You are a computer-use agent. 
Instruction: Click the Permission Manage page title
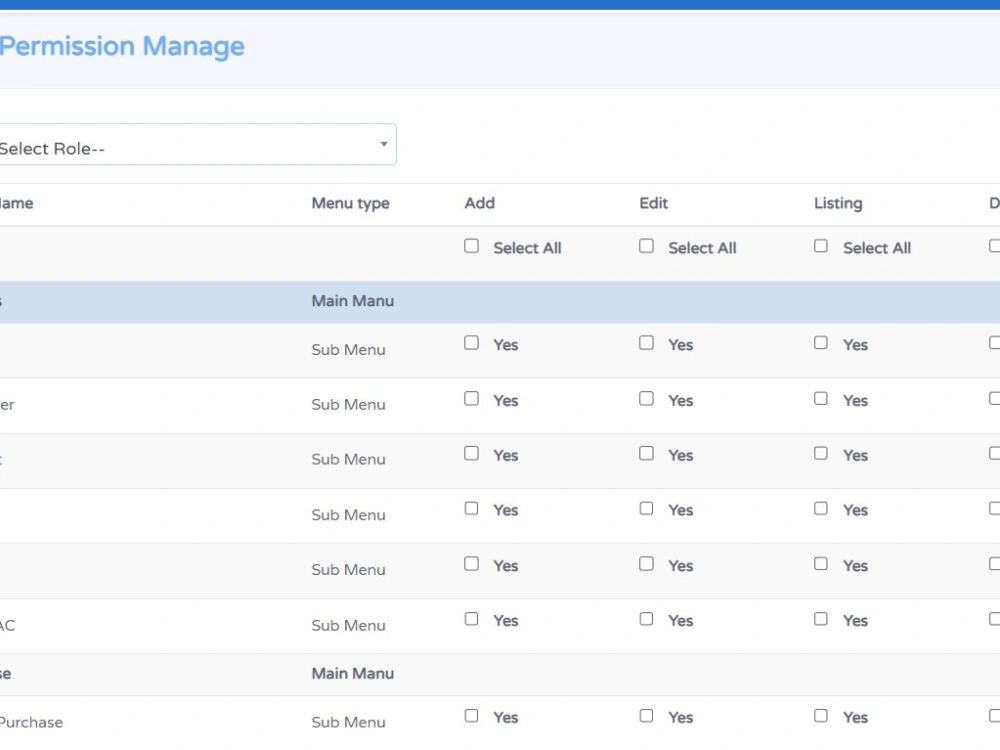click(121, 47)
